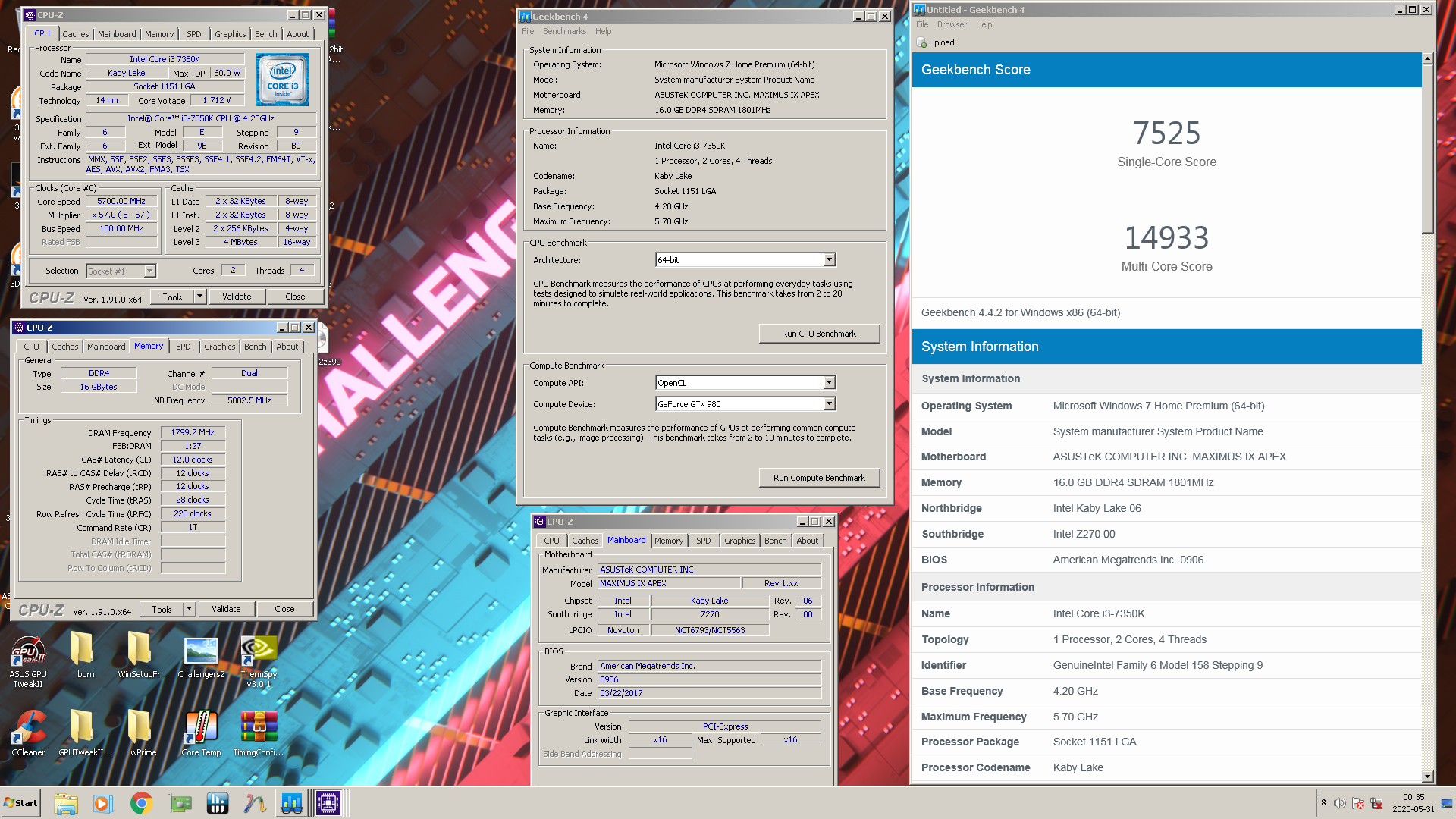1456x819 pixels.
Task: Open About tab in mainboard CPU-Z window
Action: pos(808,541)
